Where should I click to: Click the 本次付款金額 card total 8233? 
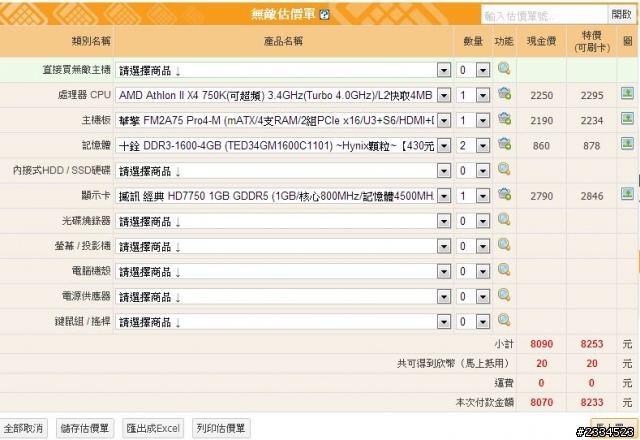click(x=592, y=402)
